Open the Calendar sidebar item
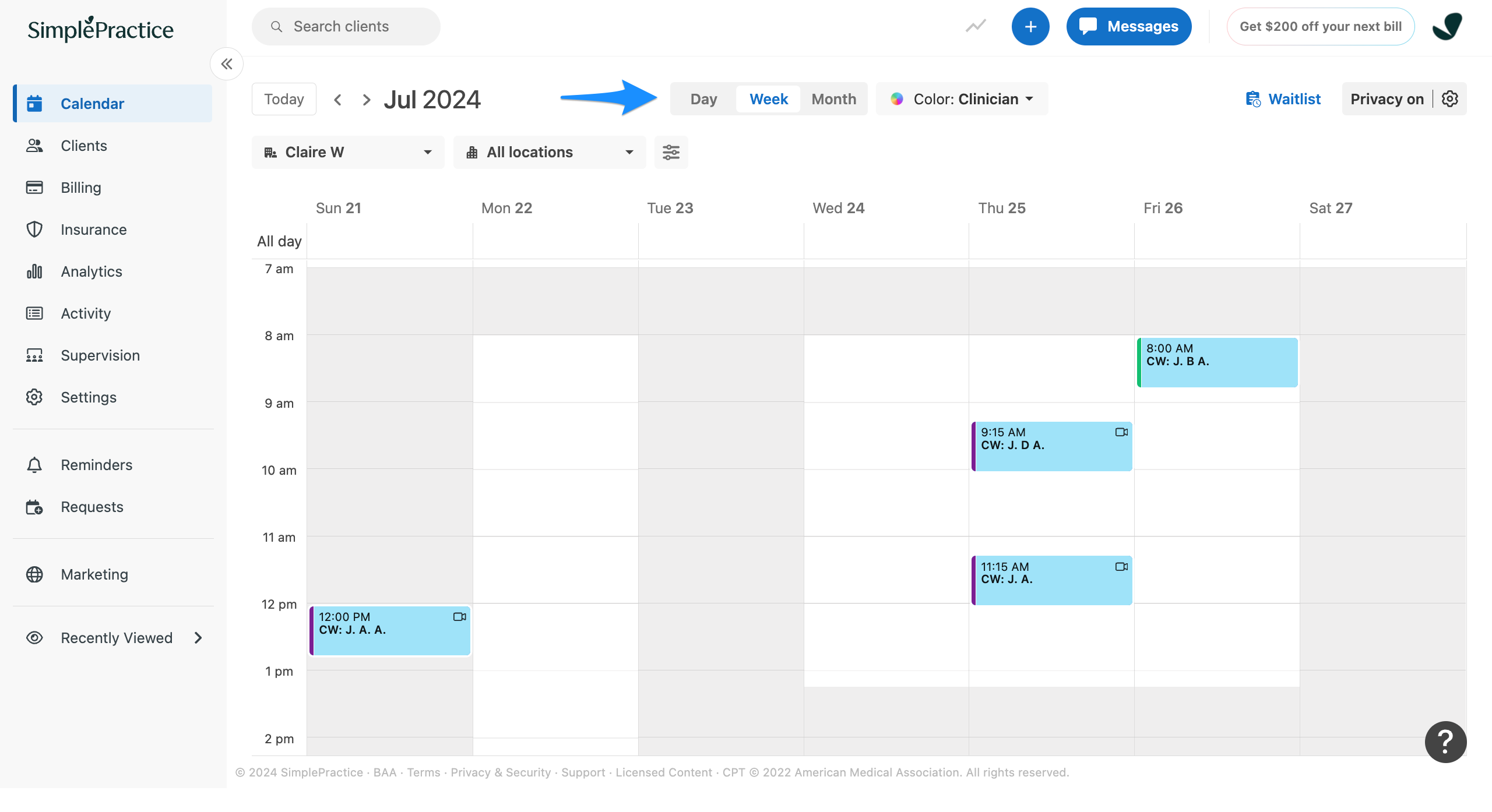The width and height of the screenshot is (1492, 812). point(113,104)
